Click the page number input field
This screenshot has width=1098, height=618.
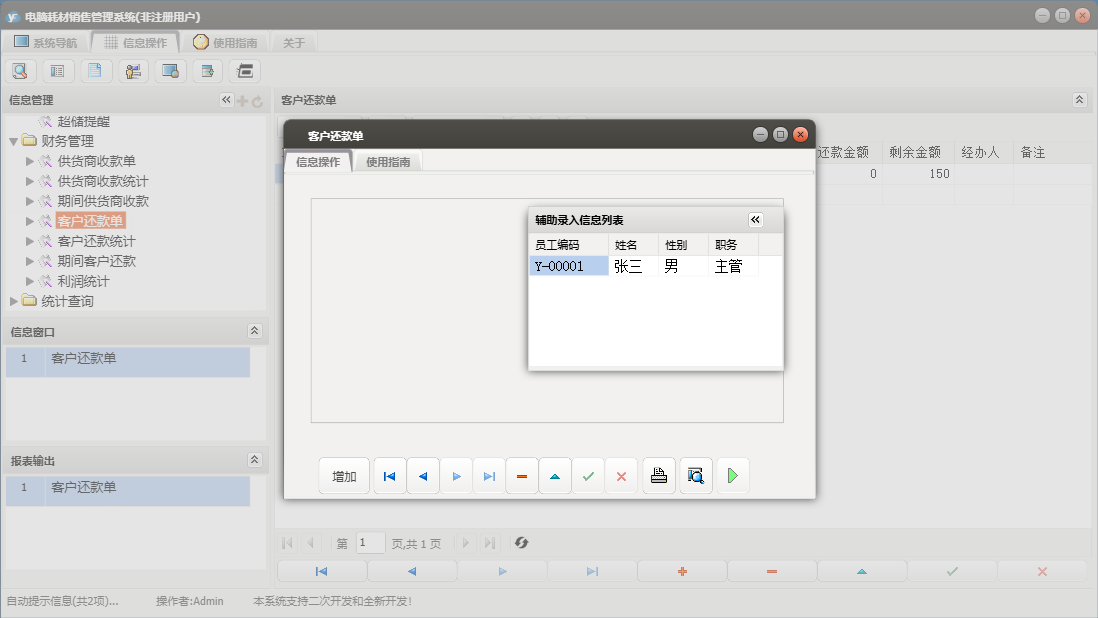(x=370, y=543)
